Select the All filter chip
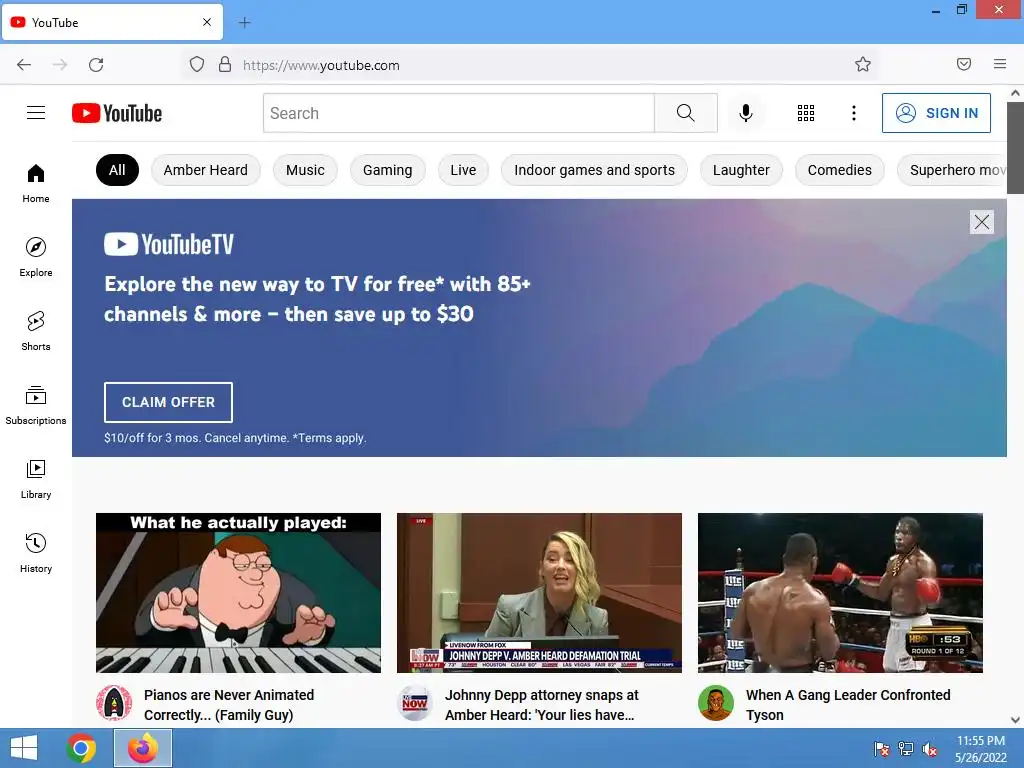 pos(117,170)
